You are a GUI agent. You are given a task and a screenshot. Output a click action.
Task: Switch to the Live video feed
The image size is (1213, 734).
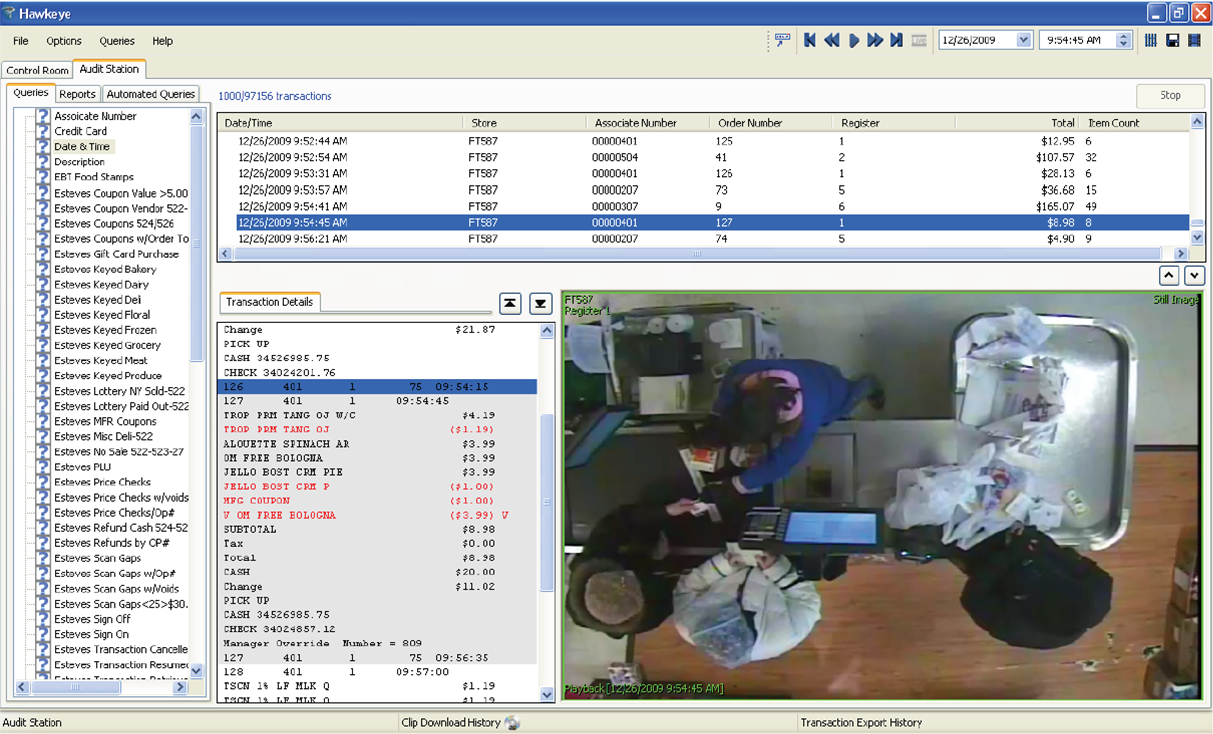tap(919, 40)
